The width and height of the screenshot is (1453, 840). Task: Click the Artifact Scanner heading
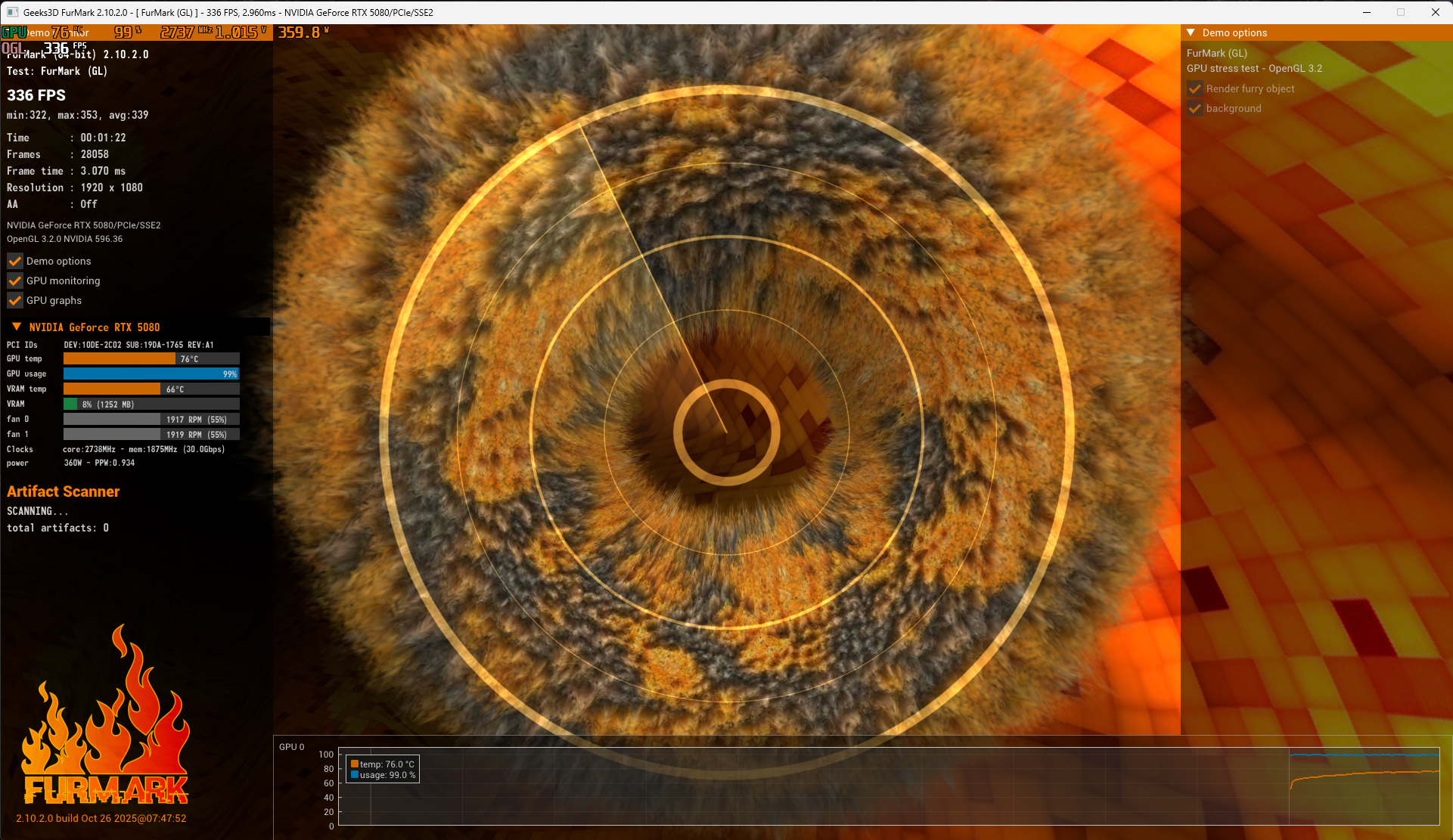64,491
